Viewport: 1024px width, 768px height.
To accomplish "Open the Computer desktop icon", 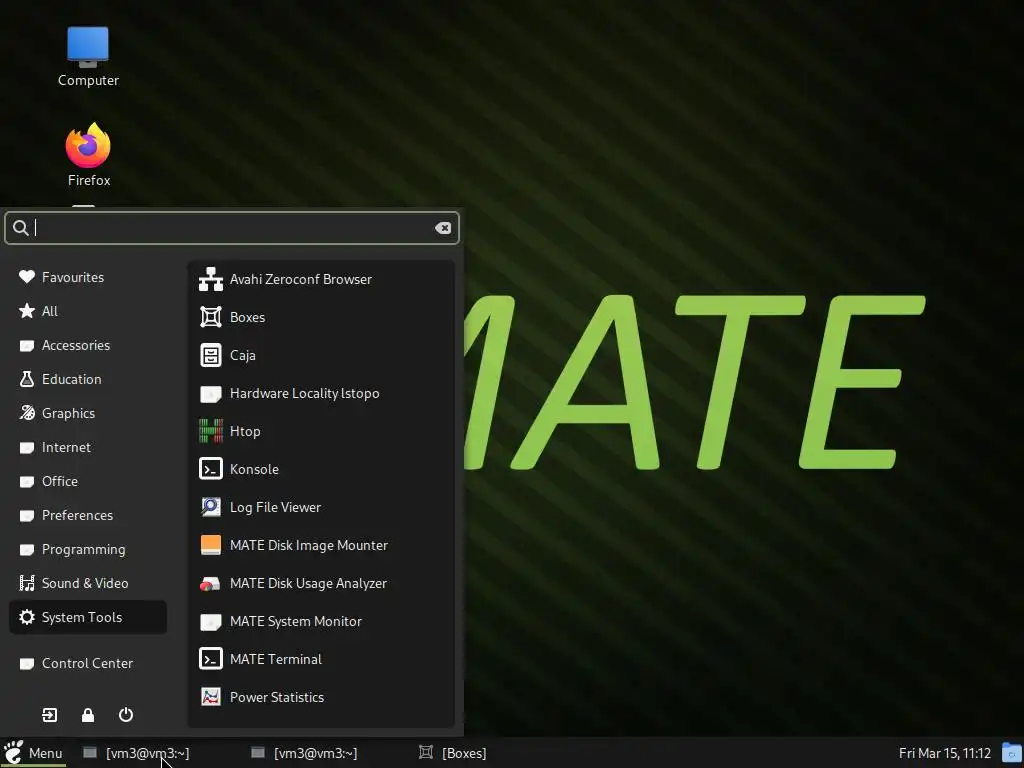I will (88, 57).
